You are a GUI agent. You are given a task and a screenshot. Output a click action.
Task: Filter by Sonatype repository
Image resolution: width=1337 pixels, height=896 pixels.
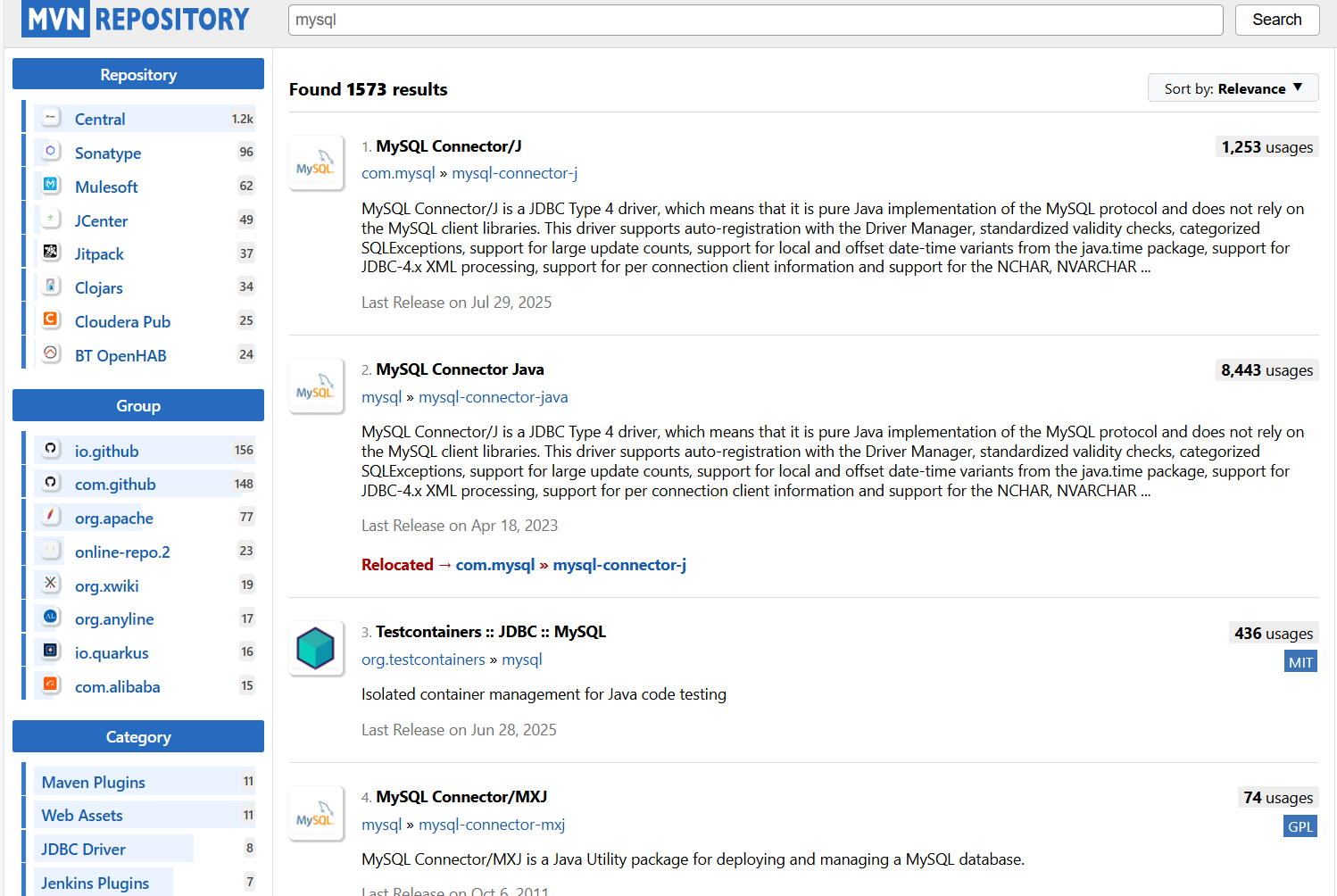click(145, 153)
